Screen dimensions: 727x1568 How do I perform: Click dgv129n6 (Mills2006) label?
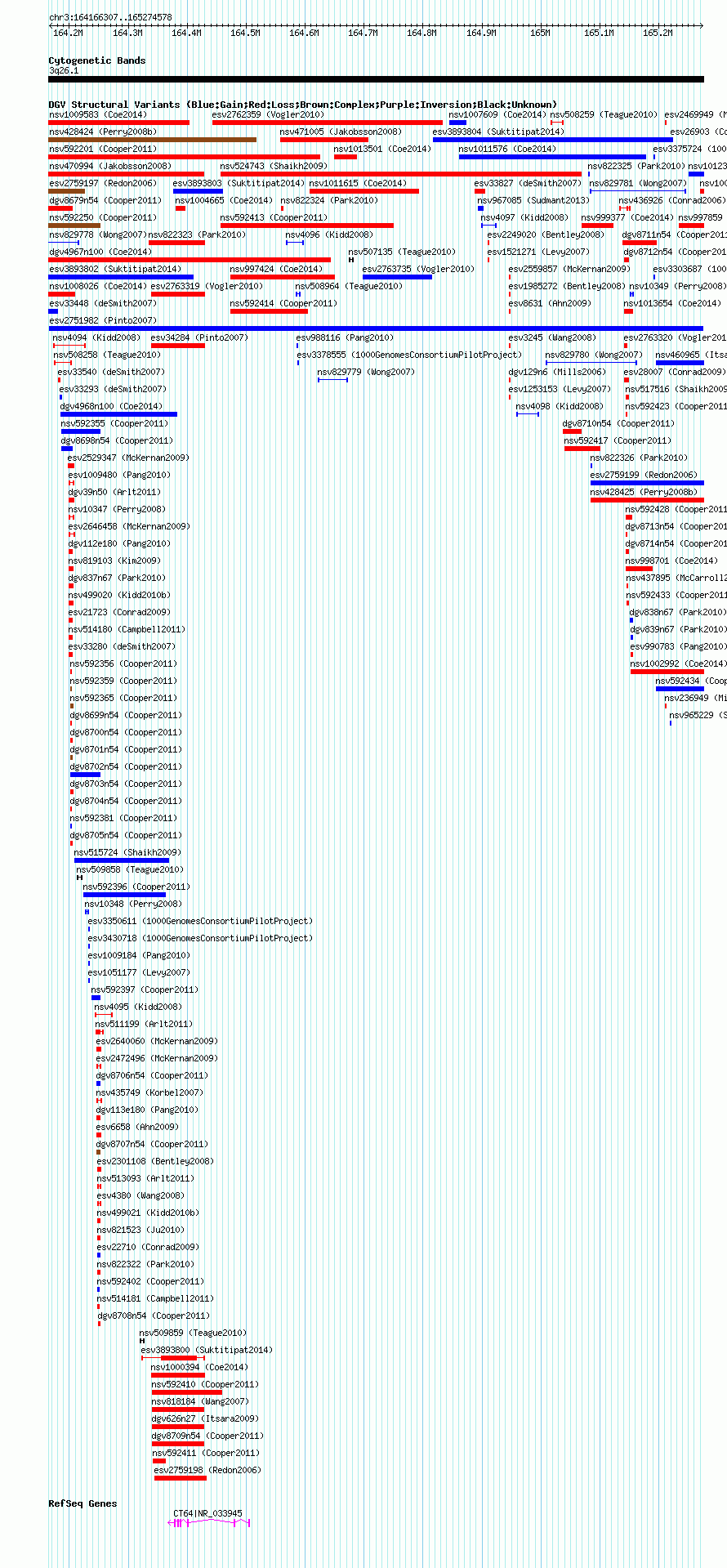point(557,372)
